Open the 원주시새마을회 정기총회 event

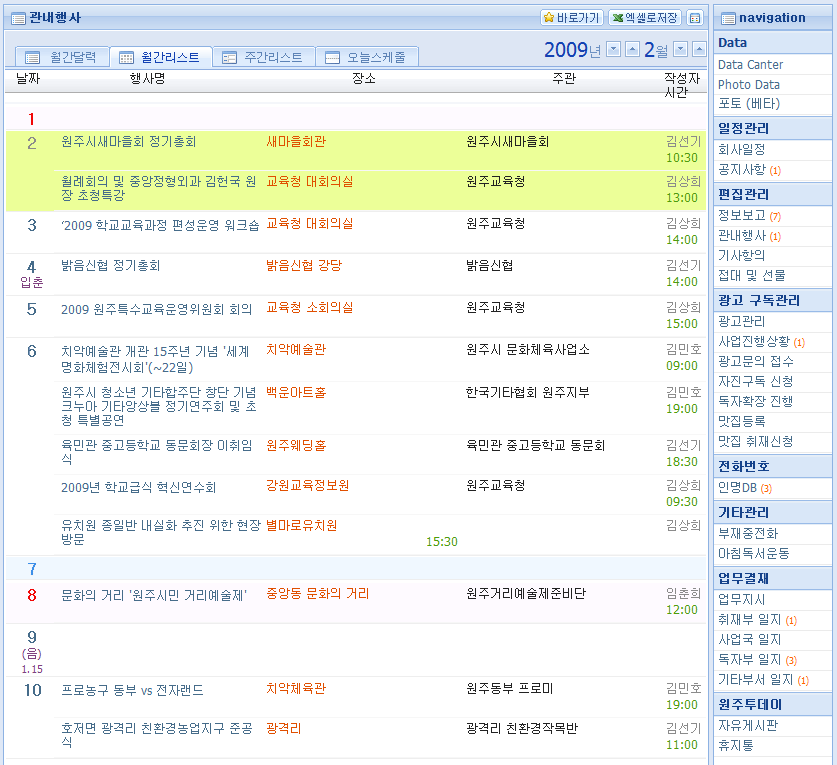point(129,142)
